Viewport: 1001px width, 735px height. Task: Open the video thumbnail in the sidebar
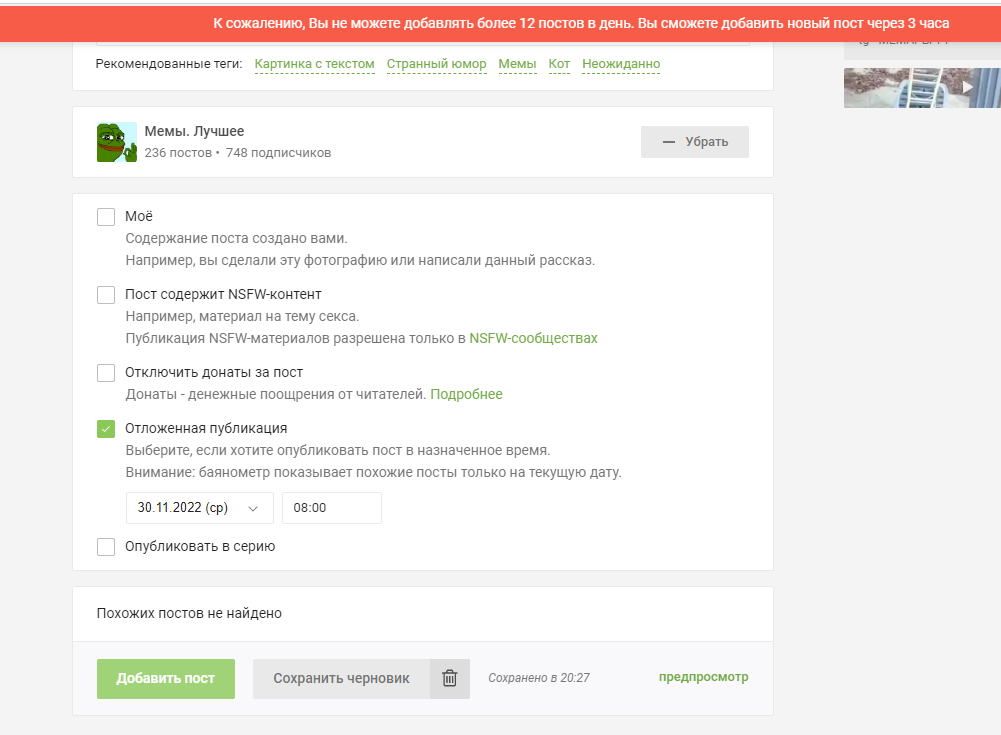point(922,87)
